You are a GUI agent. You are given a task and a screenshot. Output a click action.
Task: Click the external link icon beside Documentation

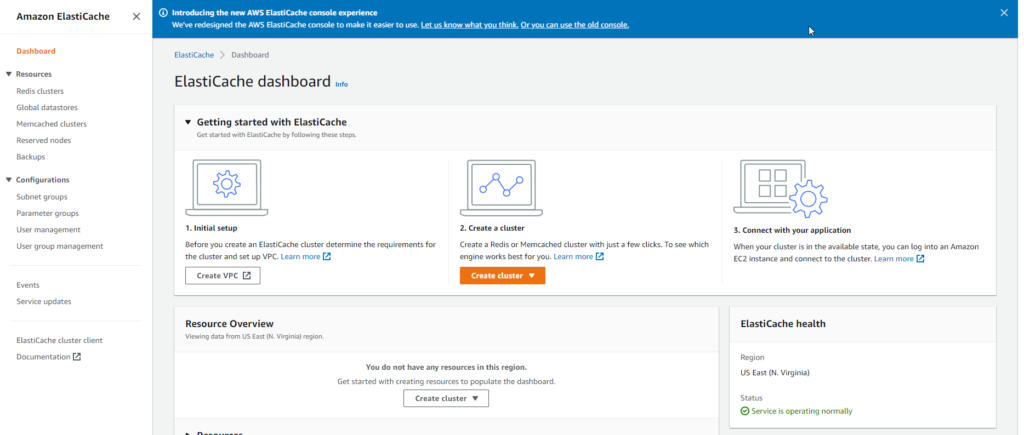76,357
